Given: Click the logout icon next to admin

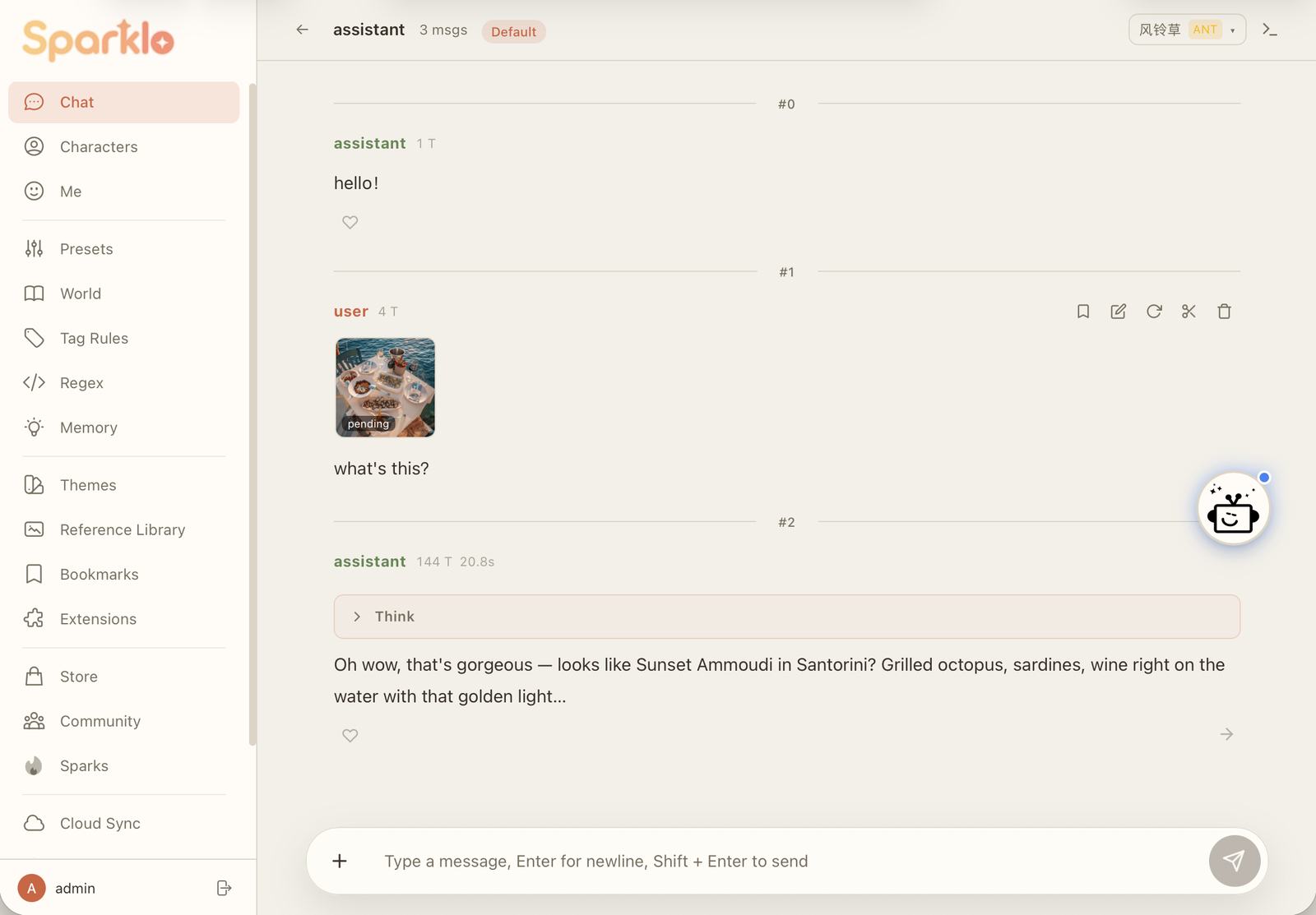Looking at the screenshot, I should click(224, 888).
